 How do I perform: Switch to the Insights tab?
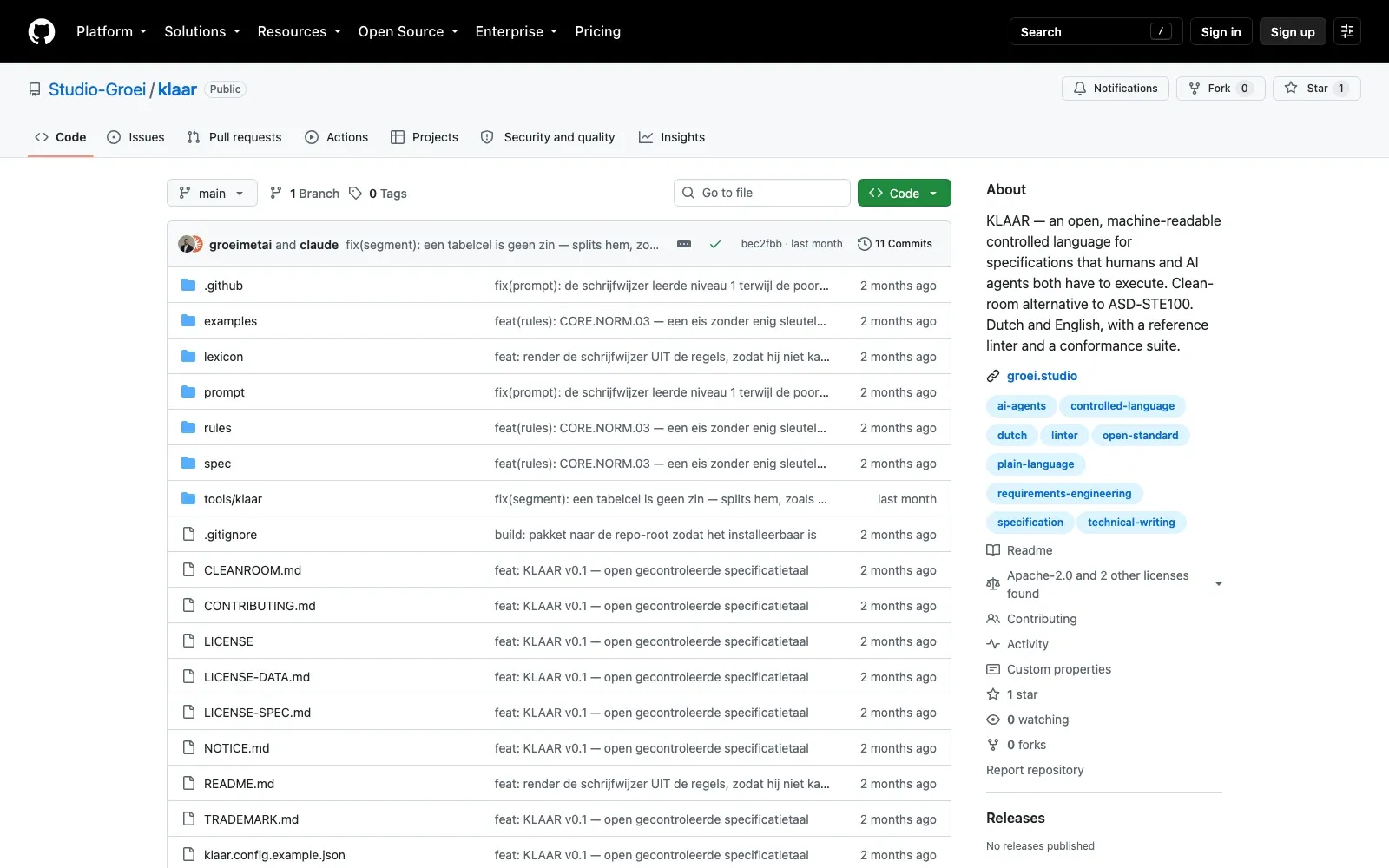click(x=672, y=137)
